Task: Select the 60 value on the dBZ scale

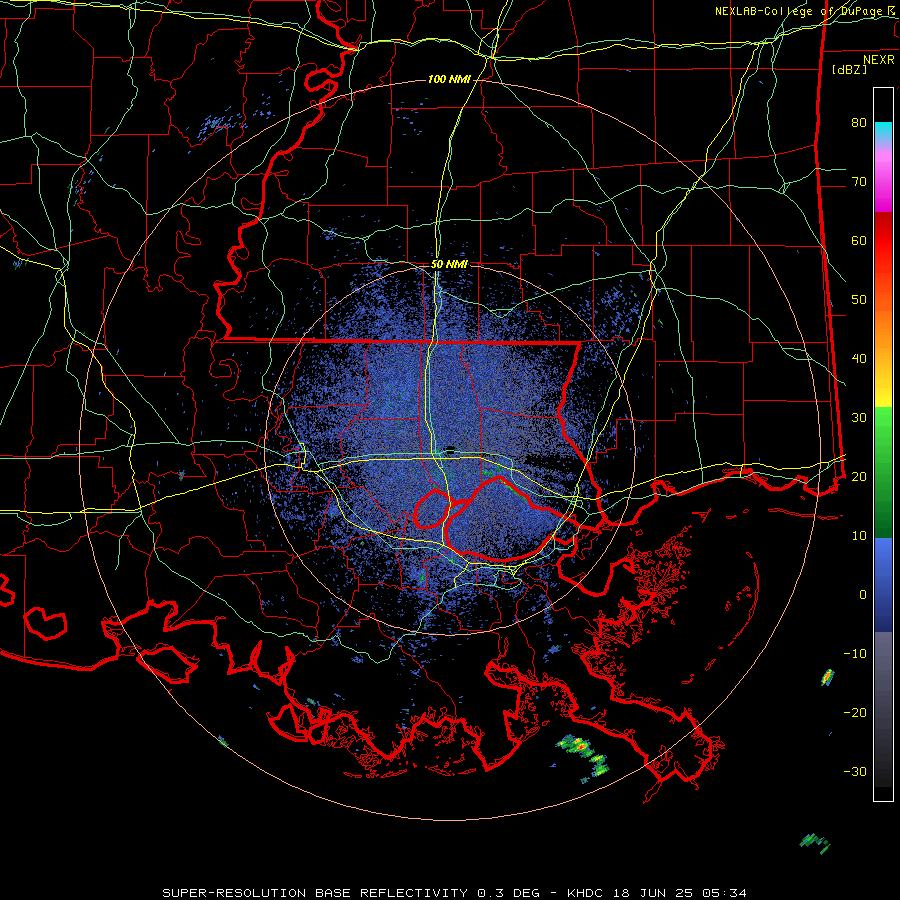Action: pos(859,241)
